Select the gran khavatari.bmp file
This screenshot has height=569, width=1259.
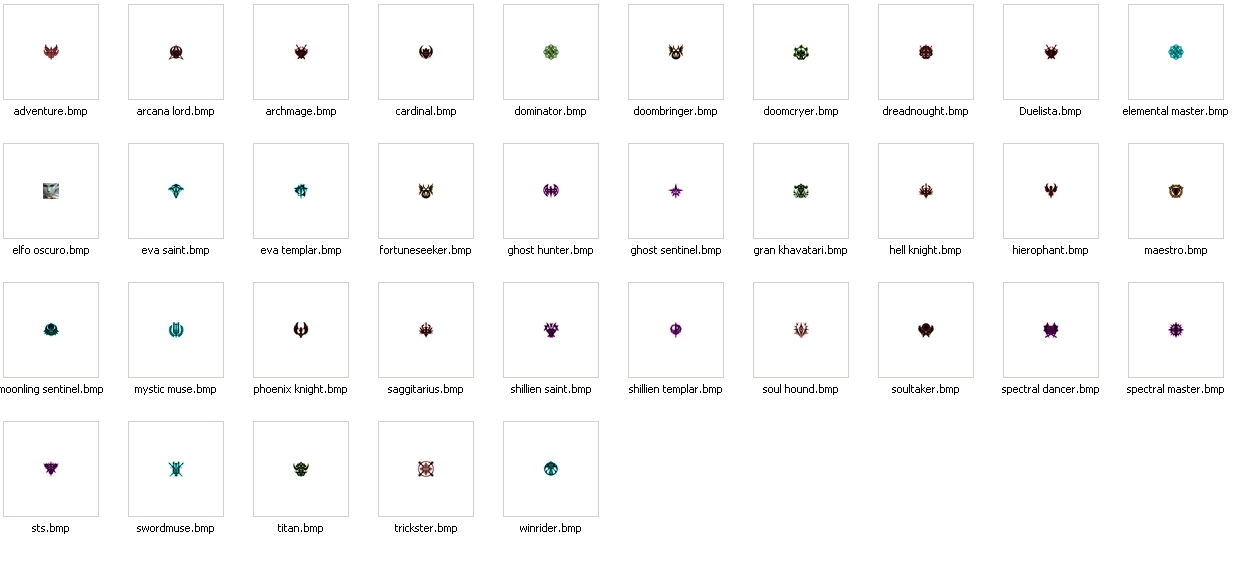click(x=801, y=191)
